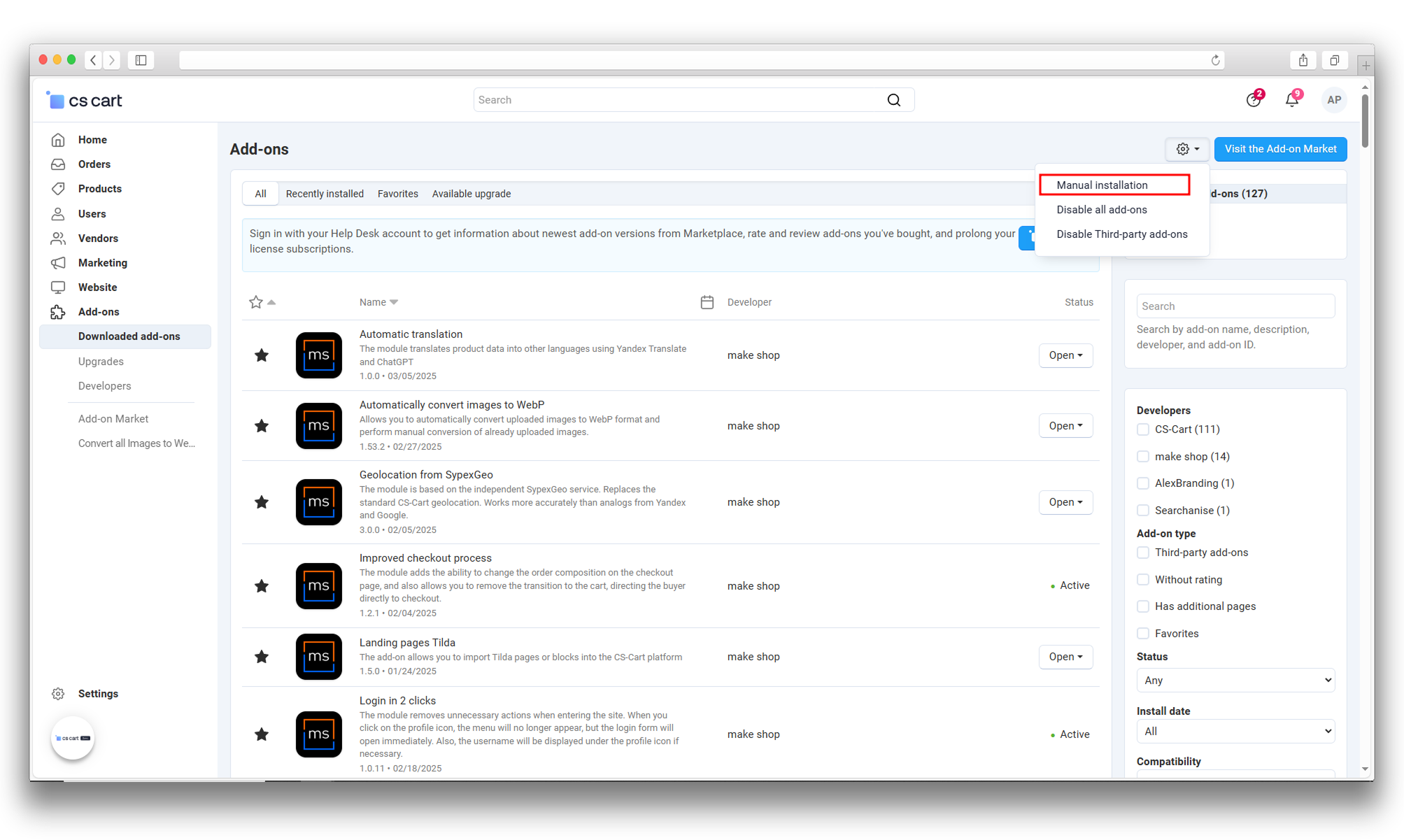Open the help center icon with badge
The image size is (1404, 840).
click(1253, 100)
